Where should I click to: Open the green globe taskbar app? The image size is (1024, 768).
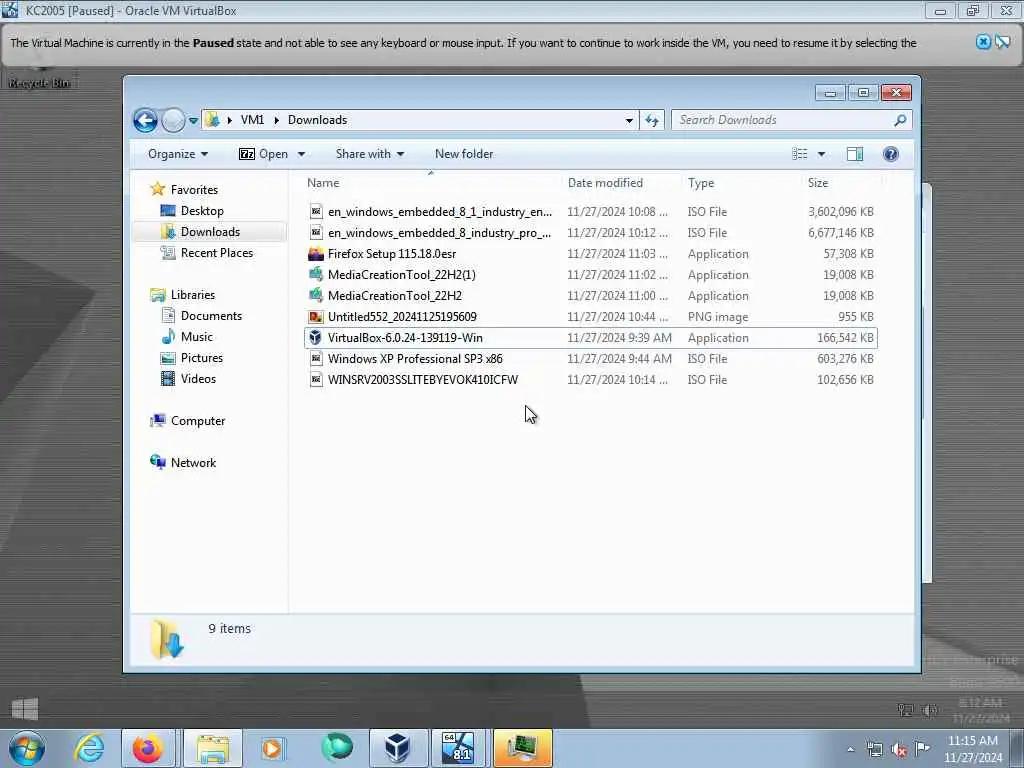click(337, 748)
